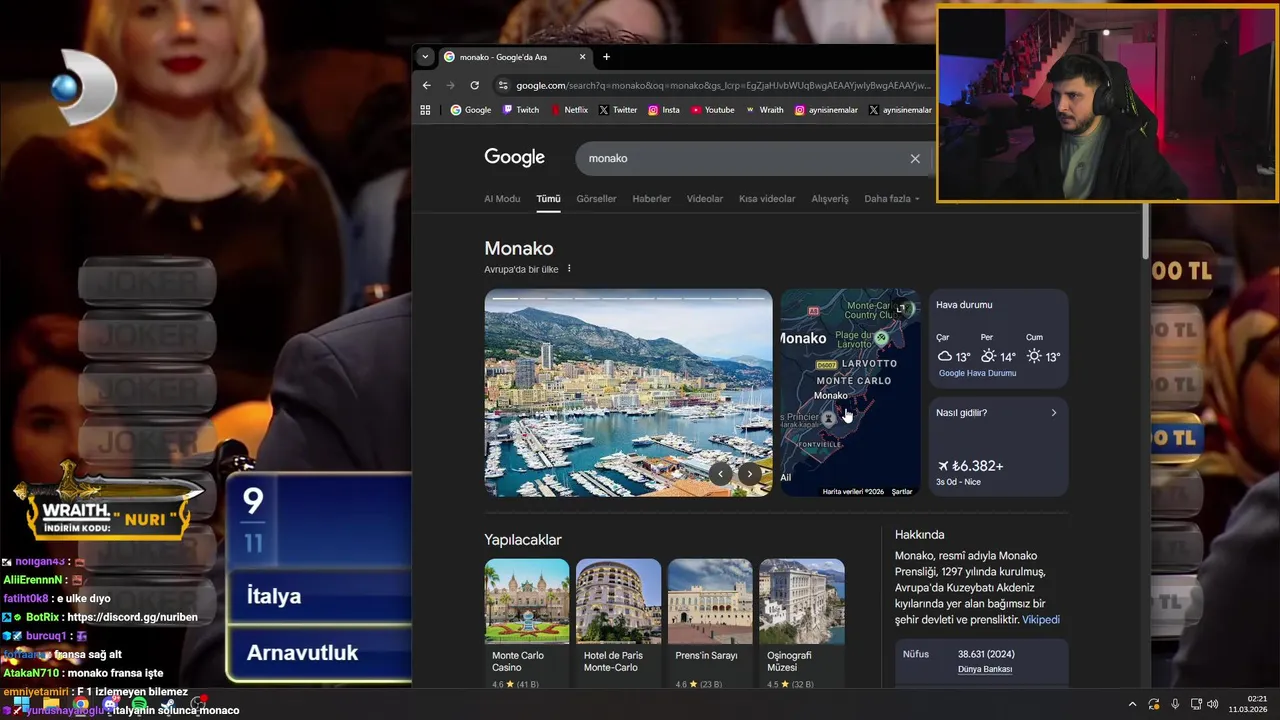
Task: Open the Instagram aynisinemalar bookmark
Action: [x=826, y=110]
